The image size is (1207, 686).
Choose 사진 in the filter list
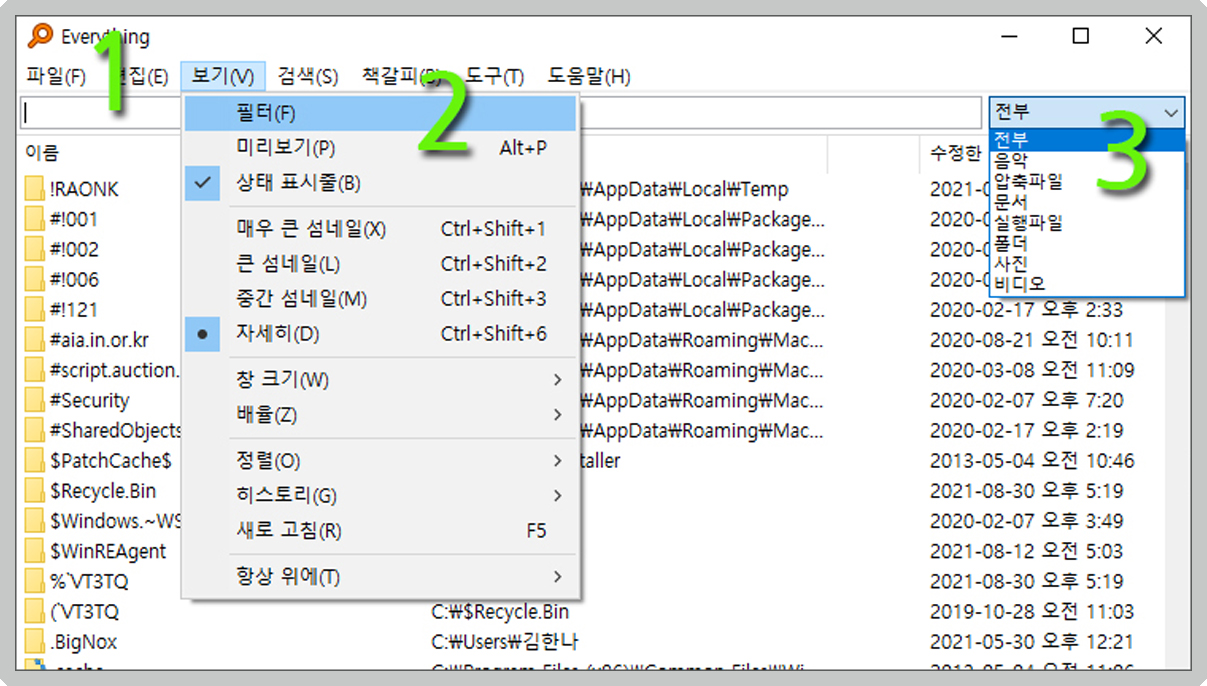pos(1087,264)
